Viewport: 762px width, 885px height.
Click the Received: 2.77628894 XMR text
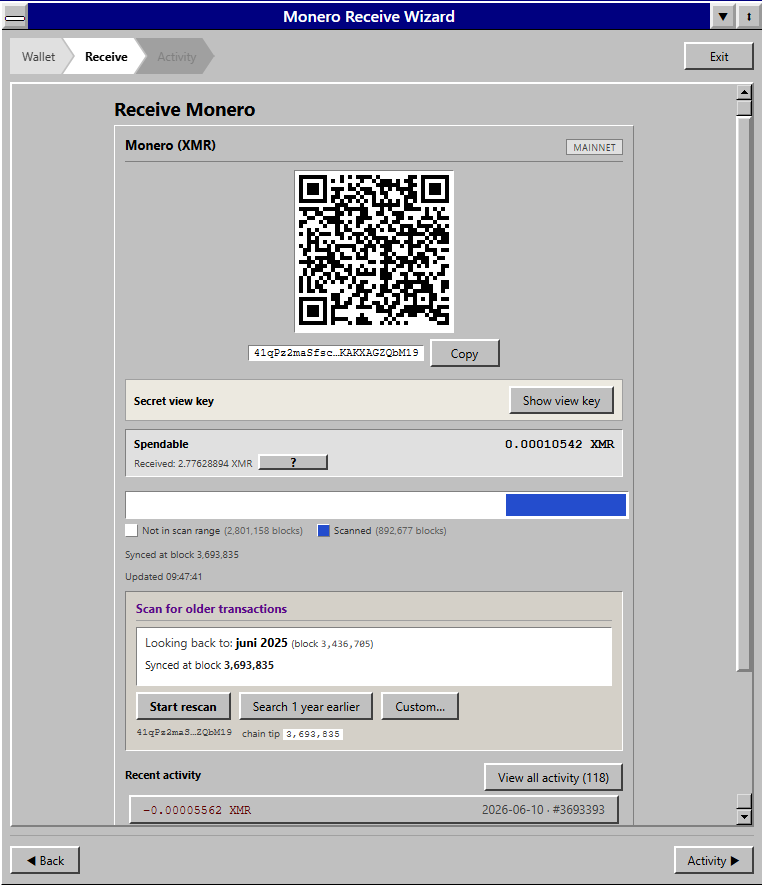click(x=193, y=463)
